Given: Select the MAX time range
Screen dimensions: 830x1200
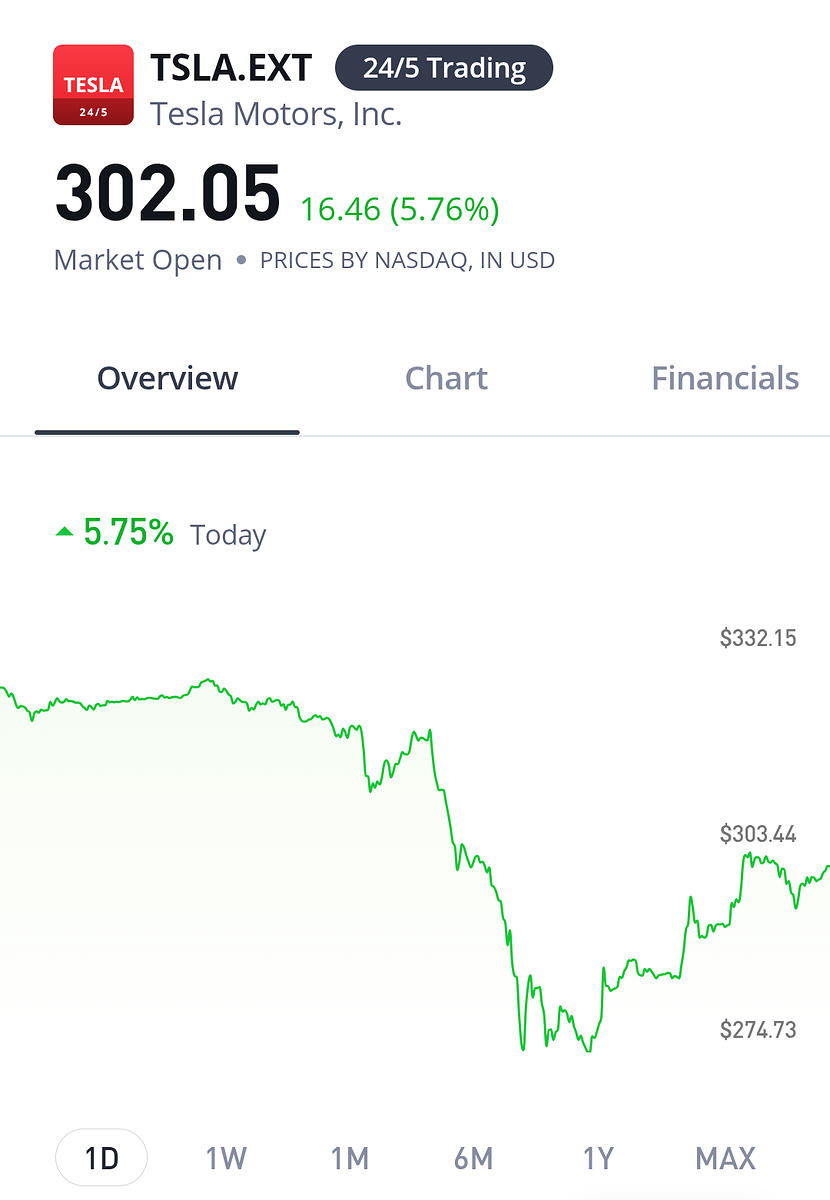Looking at the screenshot, I should [725, 1159].
